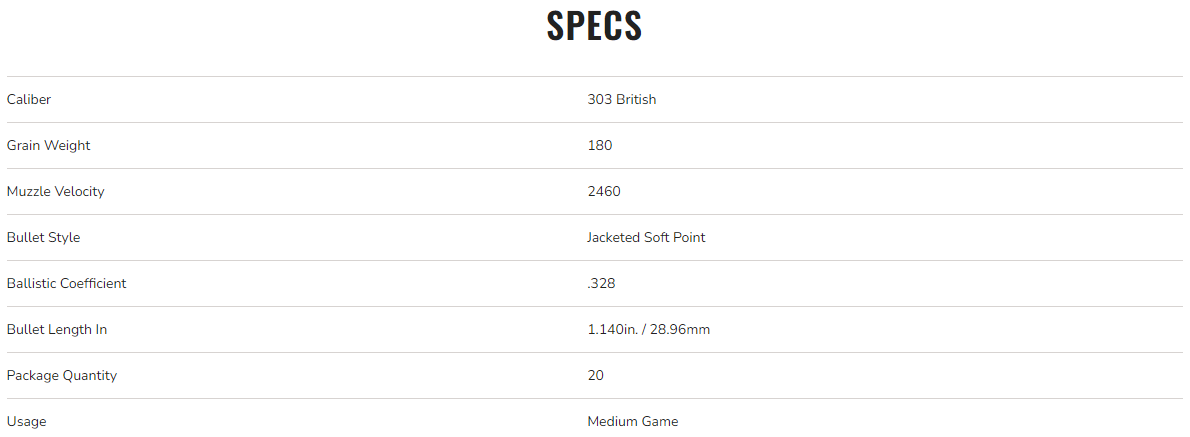
Task: Click the Caliber label
Action: pyautogui.click(x=29, y=99)
